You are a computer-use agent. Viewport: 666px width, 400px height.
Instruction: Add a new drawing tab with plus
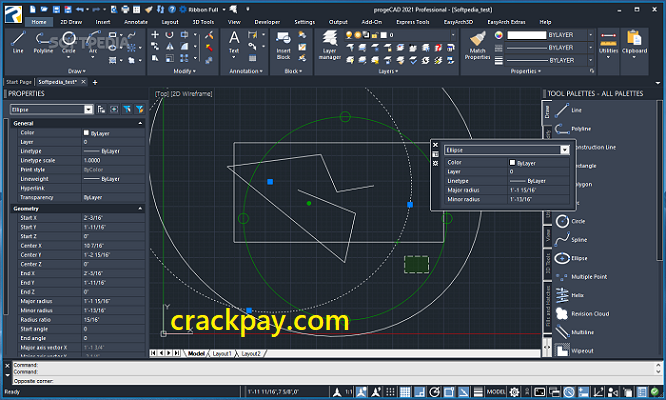coord(95,82)
